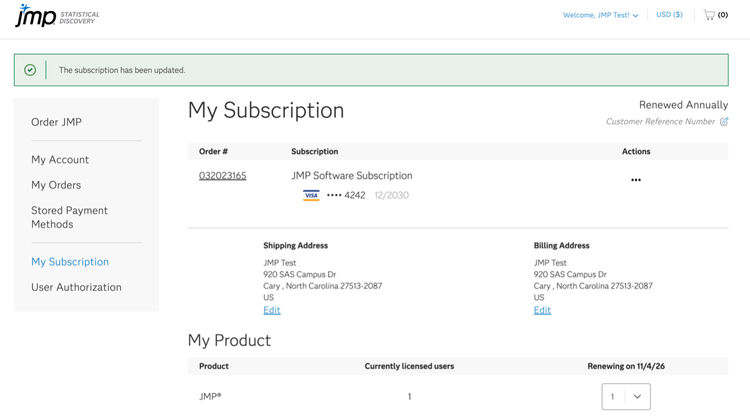Click the green success checkmark icon

pyautogui.click(x=30, y=70)
